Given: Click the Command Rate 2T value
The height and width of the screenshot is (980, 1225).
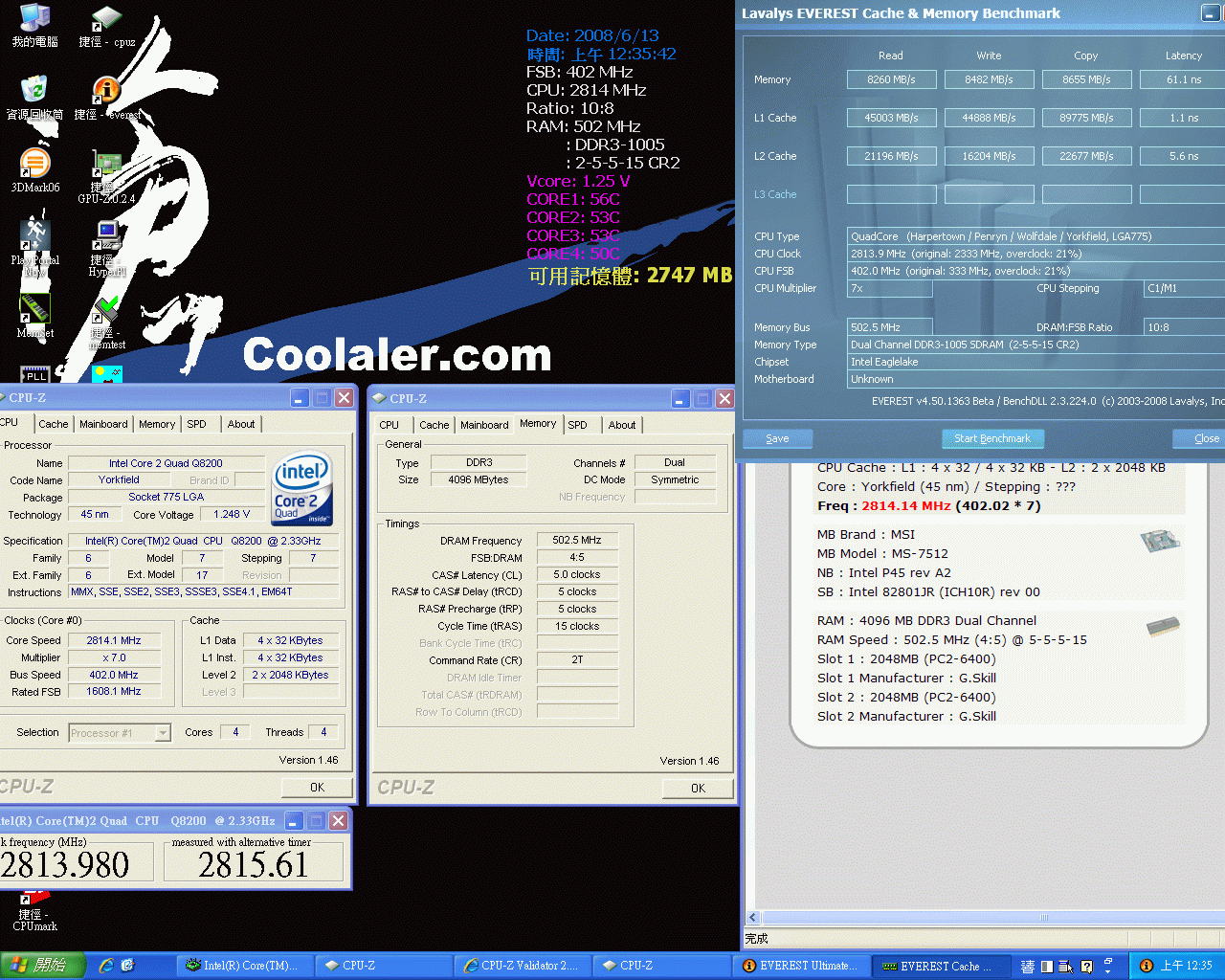Looking at the screenshot, I should click(577, 660).
